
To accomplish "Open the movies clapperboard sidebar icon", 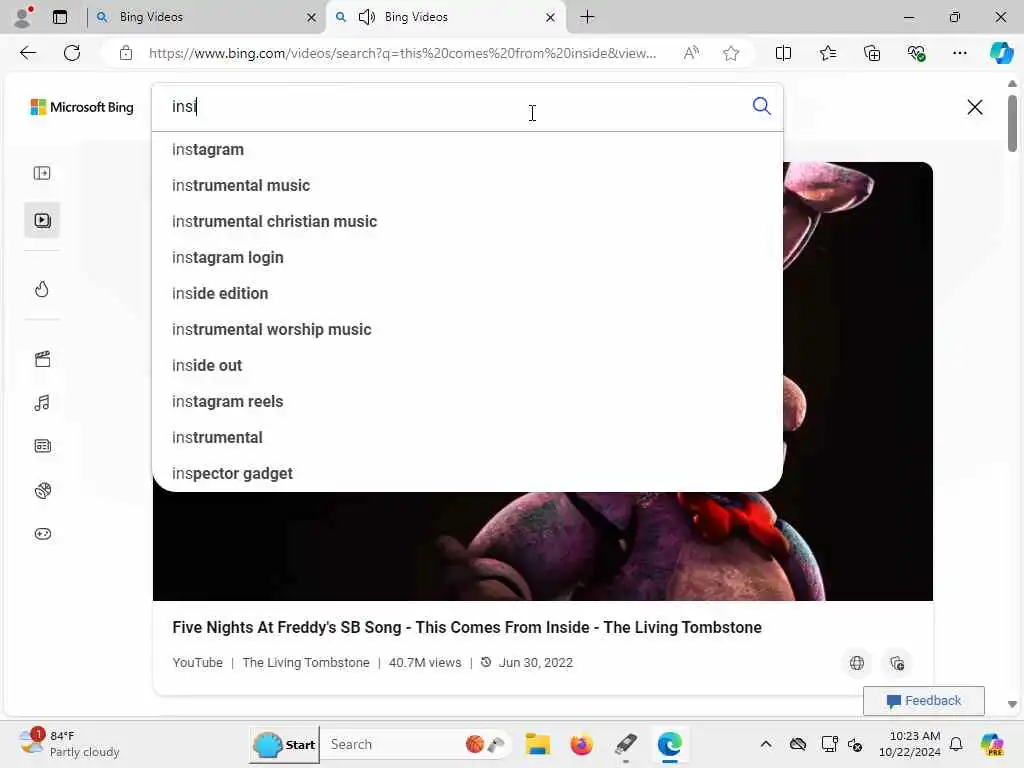I will (x=42, y=359).
